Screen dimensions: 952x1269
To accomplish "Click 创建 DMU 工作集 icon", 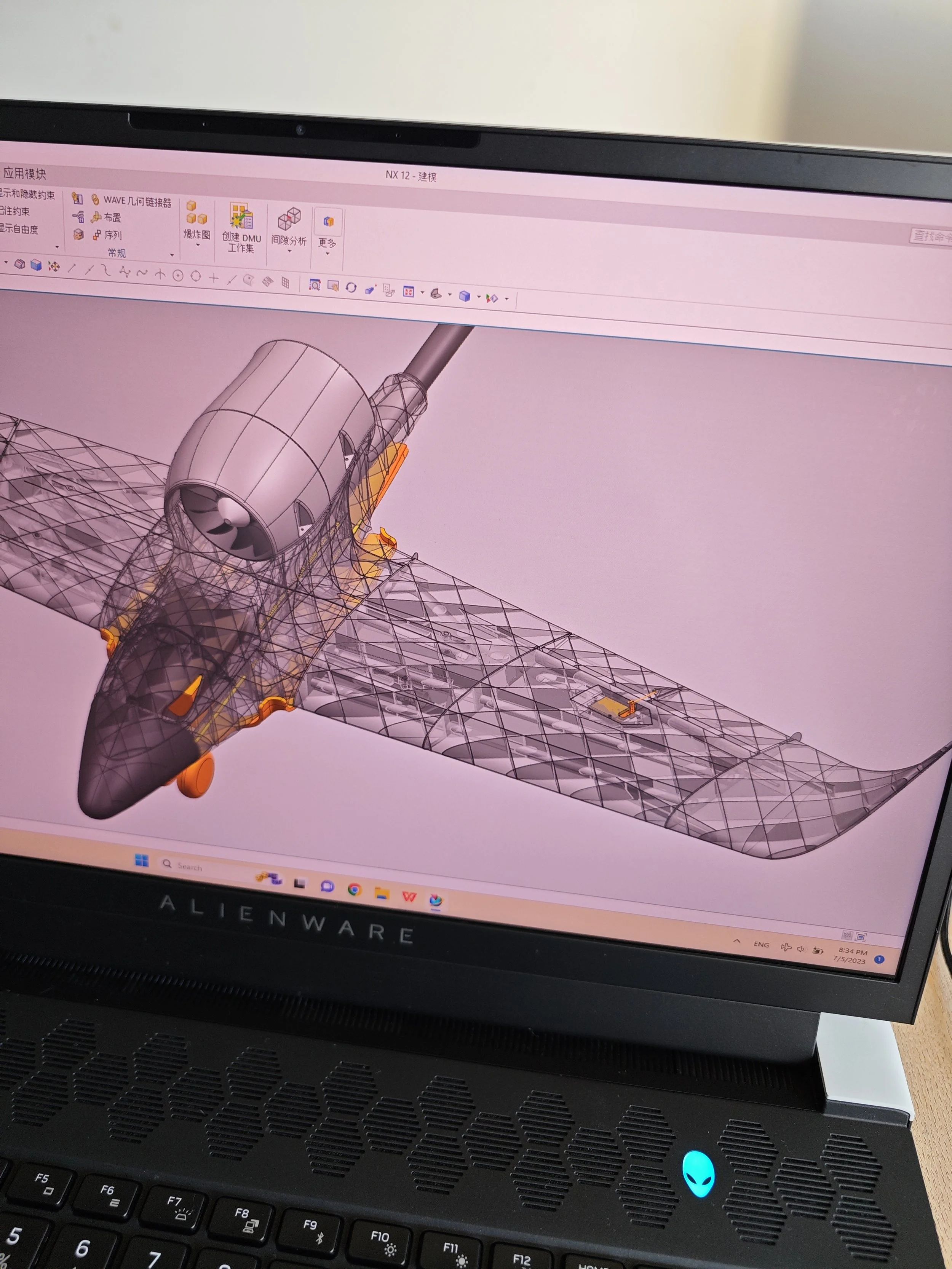I will (x=241, y=217).
